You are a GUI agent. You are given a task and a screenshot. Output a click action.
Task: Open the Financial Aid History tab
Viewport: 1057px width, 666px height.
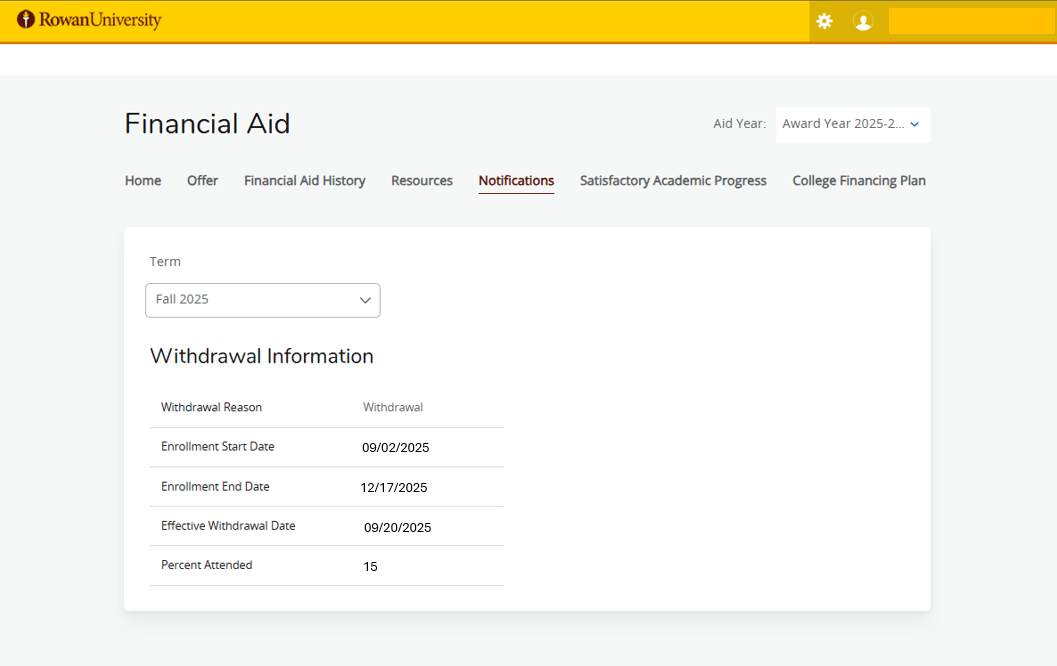tap(304, 181)
